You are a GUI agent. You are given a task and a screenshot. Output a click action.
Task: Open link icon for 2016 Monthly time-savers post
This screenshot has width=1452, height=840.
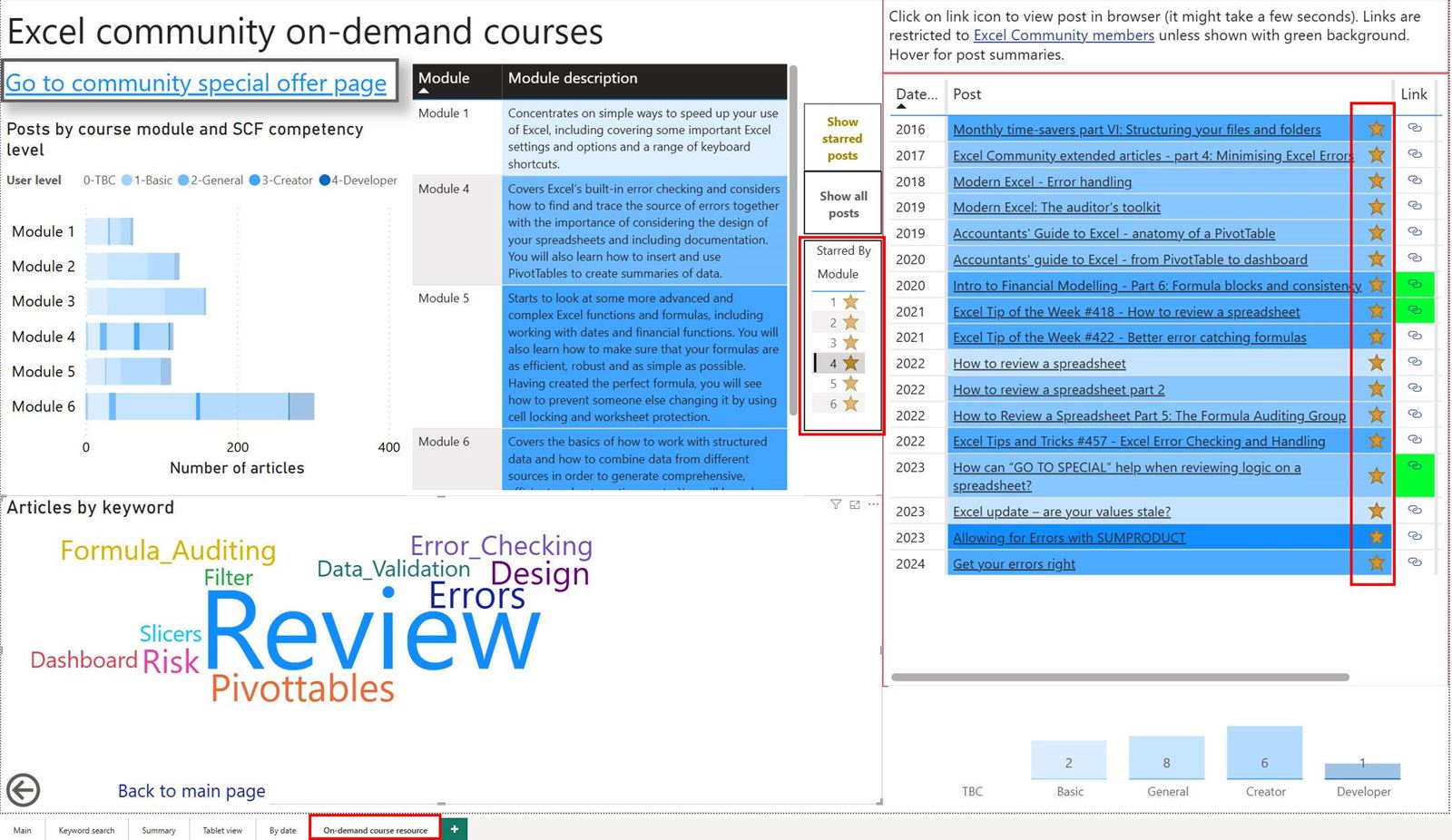point(1414,128)
